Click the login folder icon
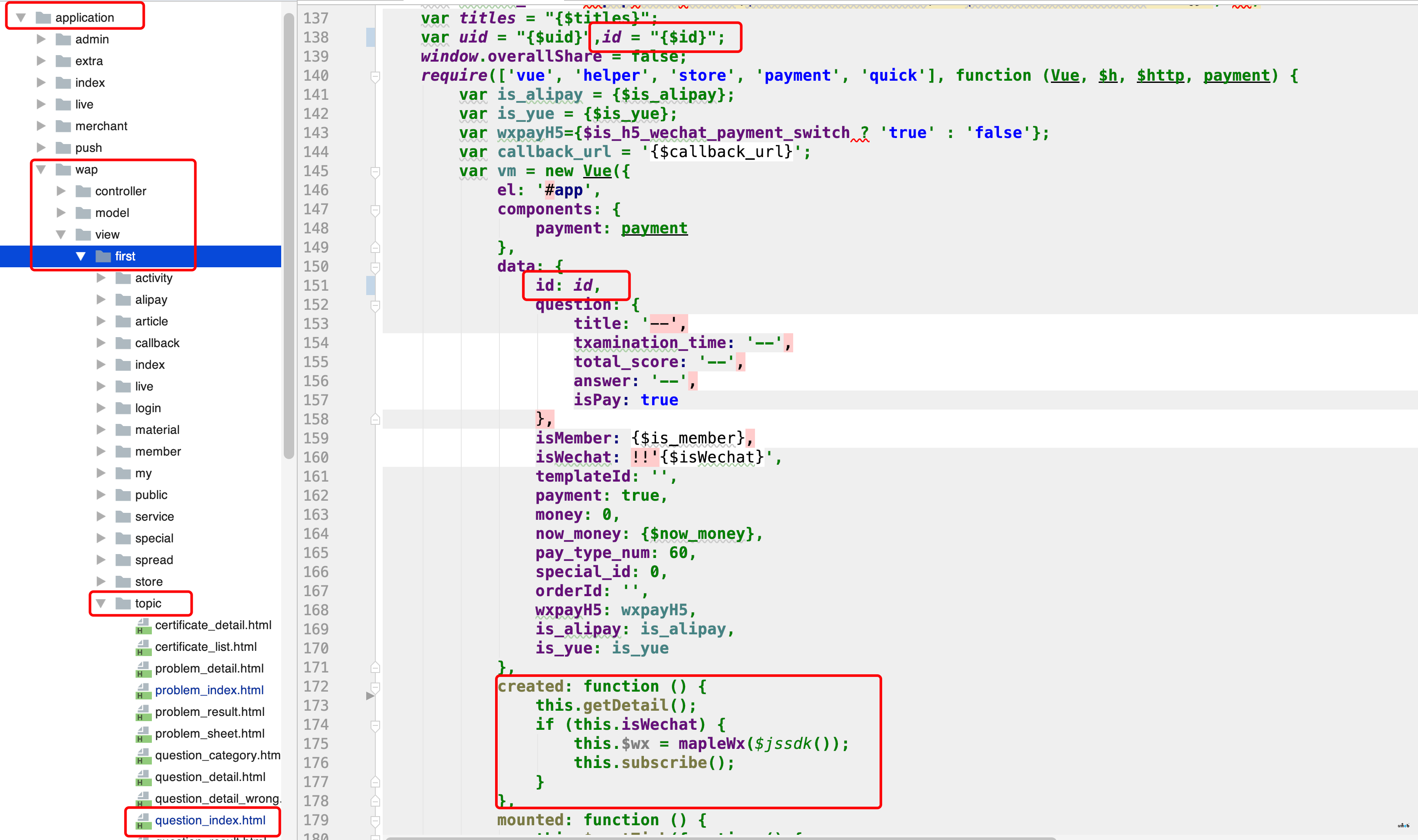 (x=123, y=408)
